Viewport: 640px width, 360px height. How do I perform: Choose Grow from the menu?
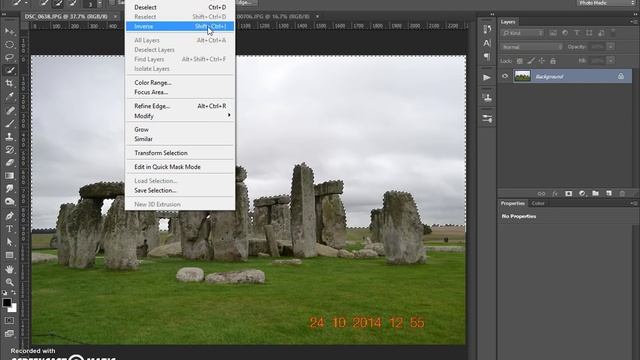[180, 129]
